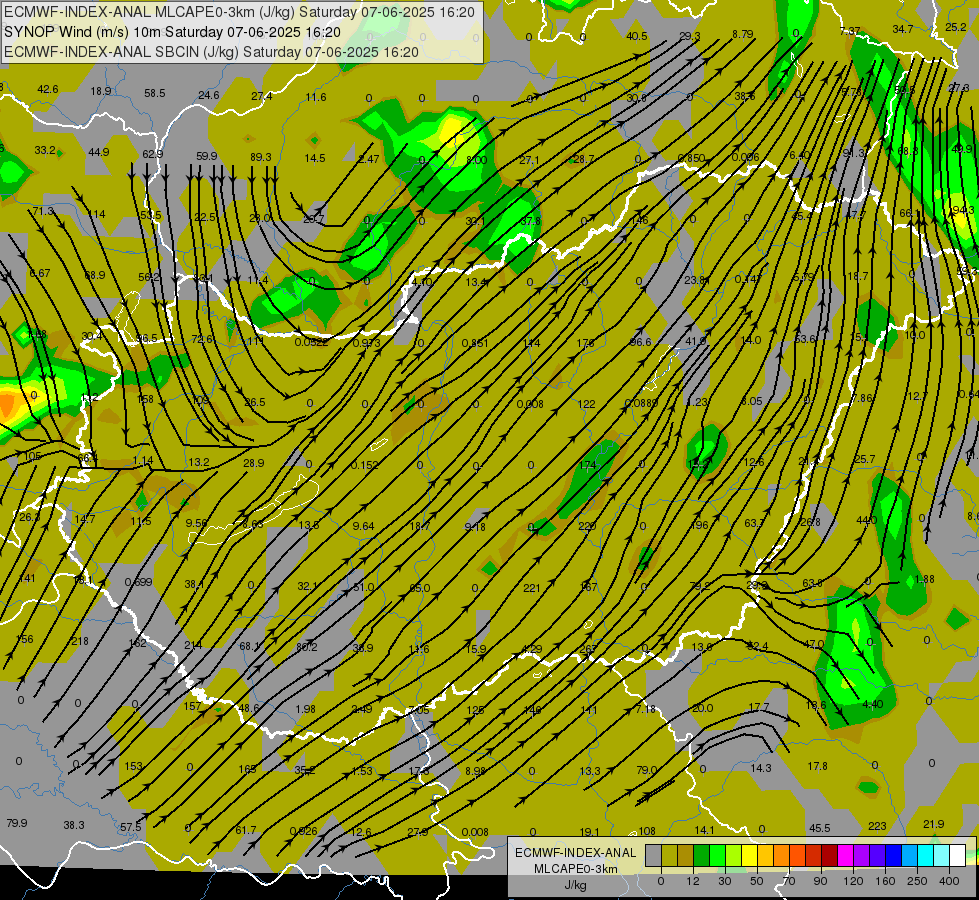Click the map value '27.1'
Screen dimensions: 979x900
pyautogui.click(x=529, y=160)
